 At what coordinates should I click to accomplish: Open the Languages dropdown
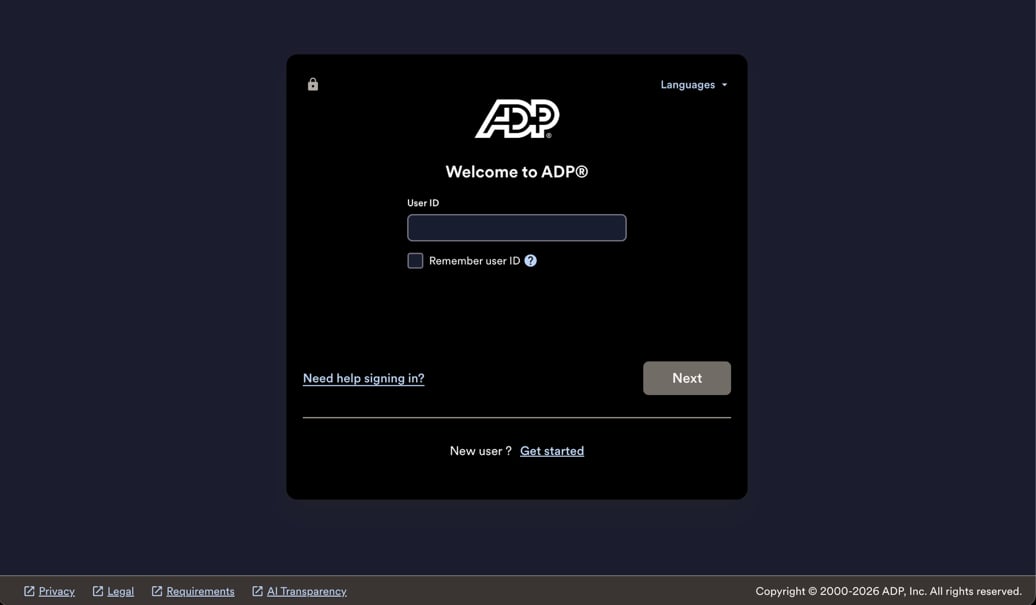tap(694, 85)
